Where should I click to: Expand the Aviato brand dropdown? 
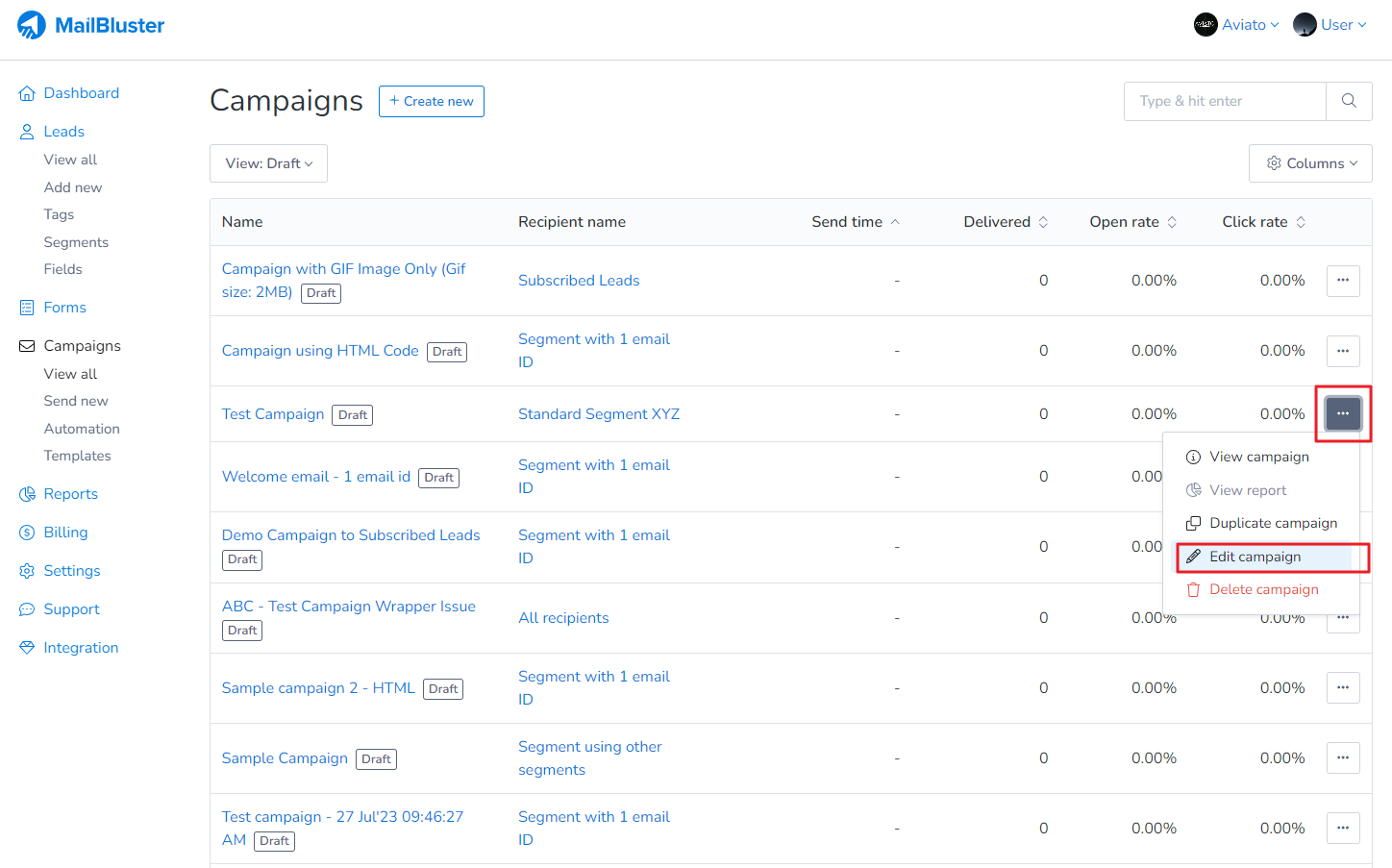tap(1236, 25)
